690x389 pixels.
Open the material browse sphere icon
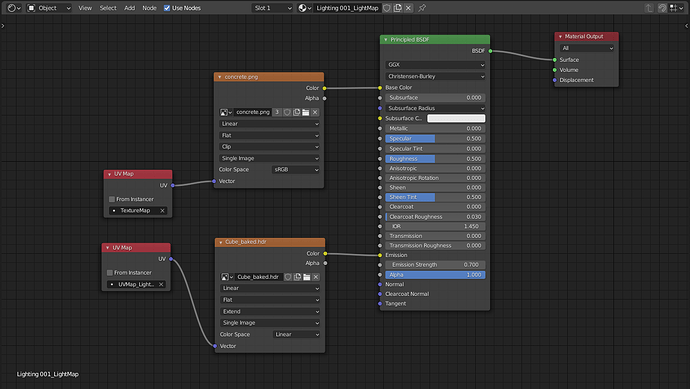pos(304,8)
